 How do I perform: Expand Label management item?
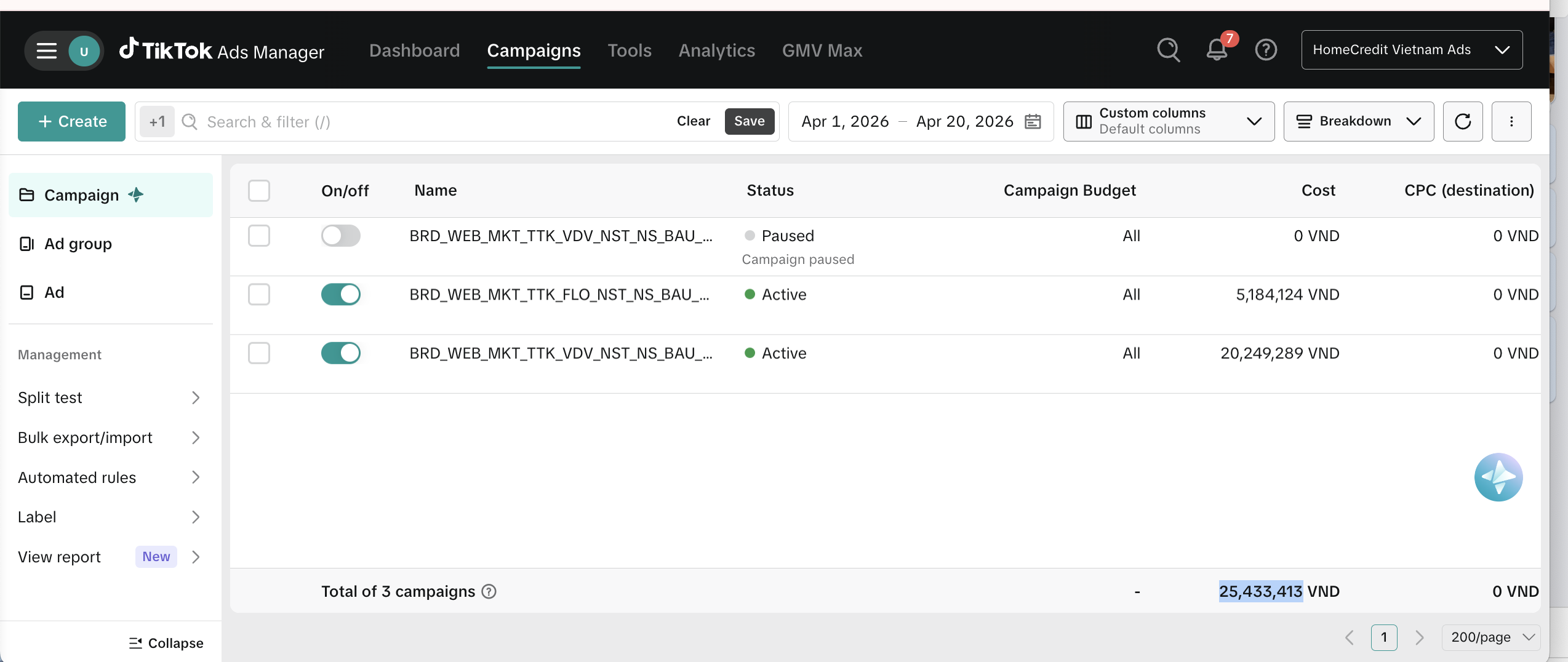tap(110, 517)
